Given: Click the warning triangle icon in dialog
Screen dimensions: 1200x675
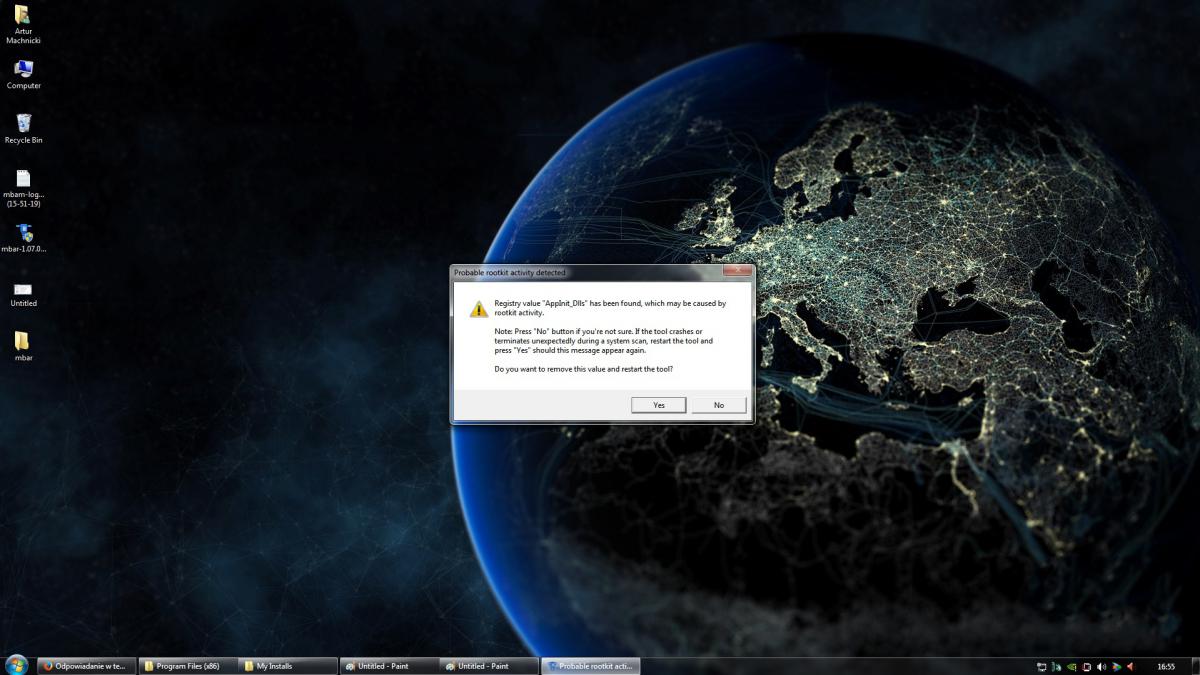Looking at the screenshot, I should pyautogui.click(x=479, y=309).
